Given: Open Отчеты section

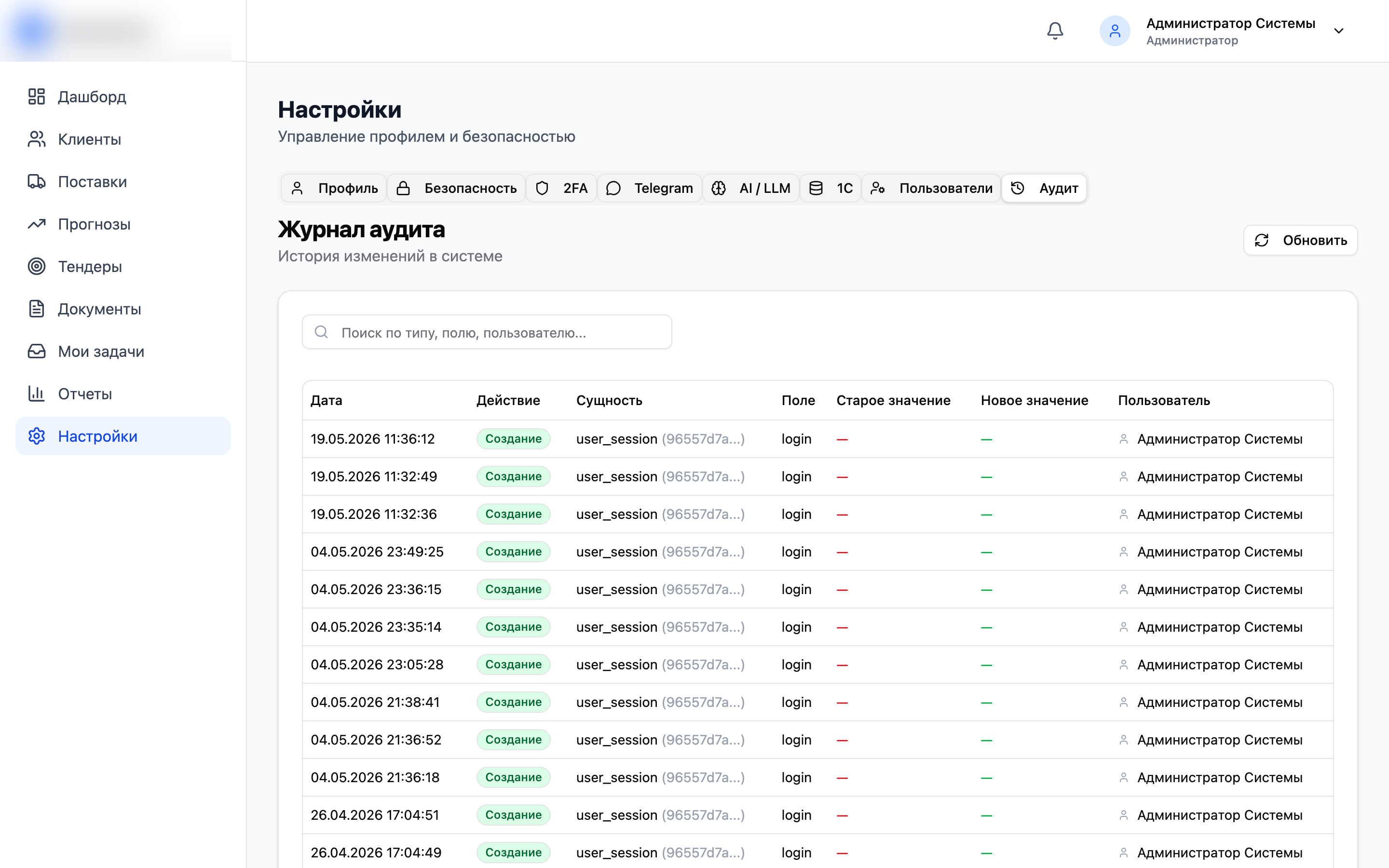Looking at the screenshot, I should click(x=123, y=394).
